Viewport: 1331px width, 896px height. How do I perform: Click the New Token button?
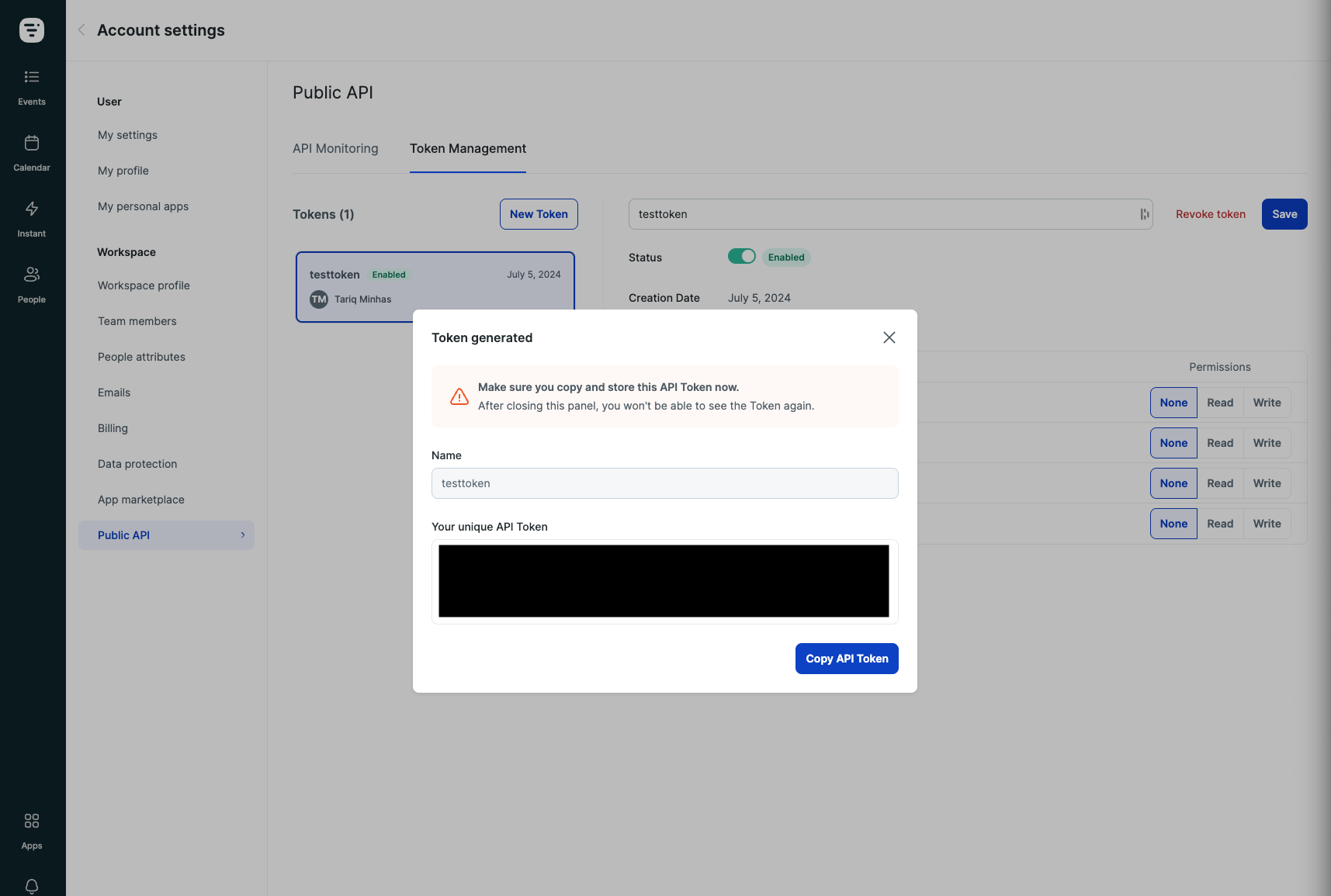point(539,214)
